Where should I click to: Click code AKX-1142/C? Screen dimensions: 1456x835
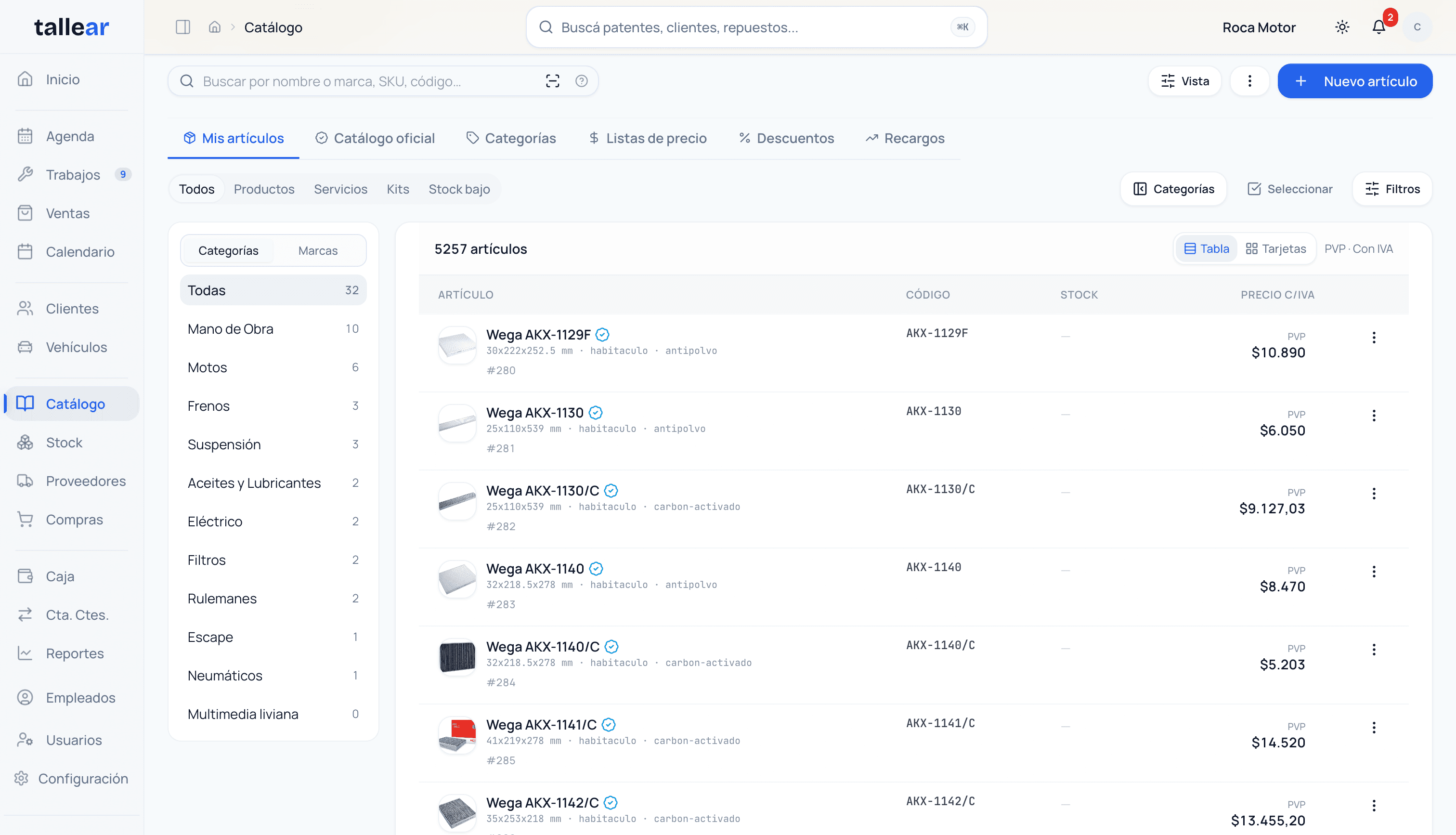[x=940, y=801]
